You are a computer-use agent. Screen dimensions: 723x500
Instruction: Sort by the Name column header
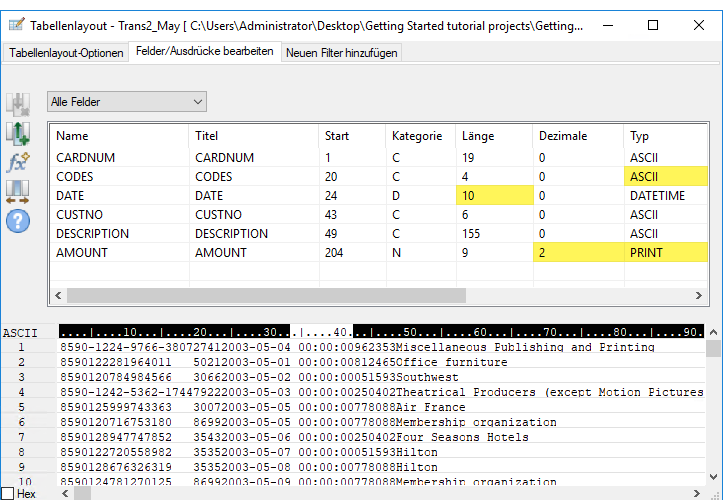[73, 136]
